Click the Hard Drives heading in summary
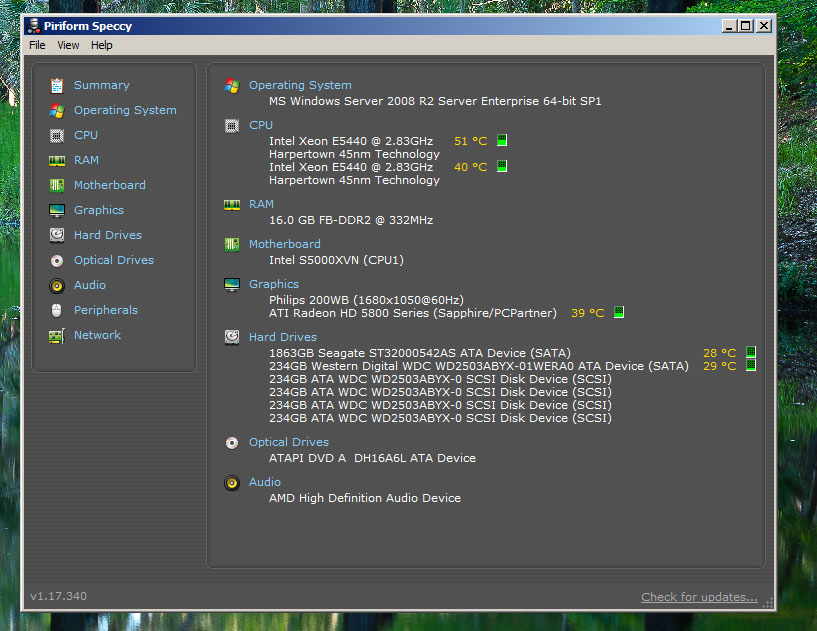The height and width of the screenshot is (631, 817). coord(282,337)
